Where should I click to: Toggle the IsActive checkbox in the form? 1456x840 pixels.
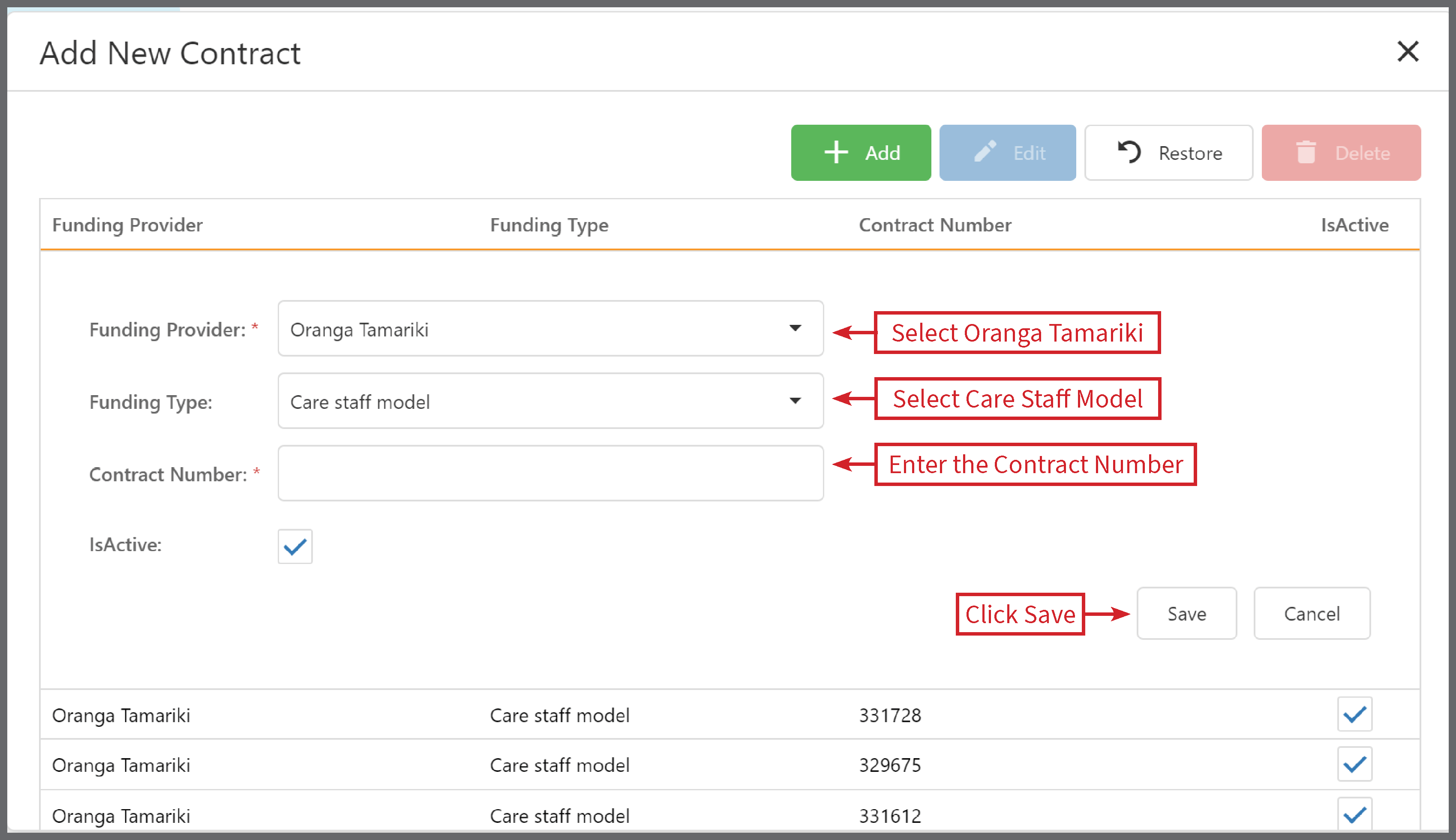pos(295,546)
